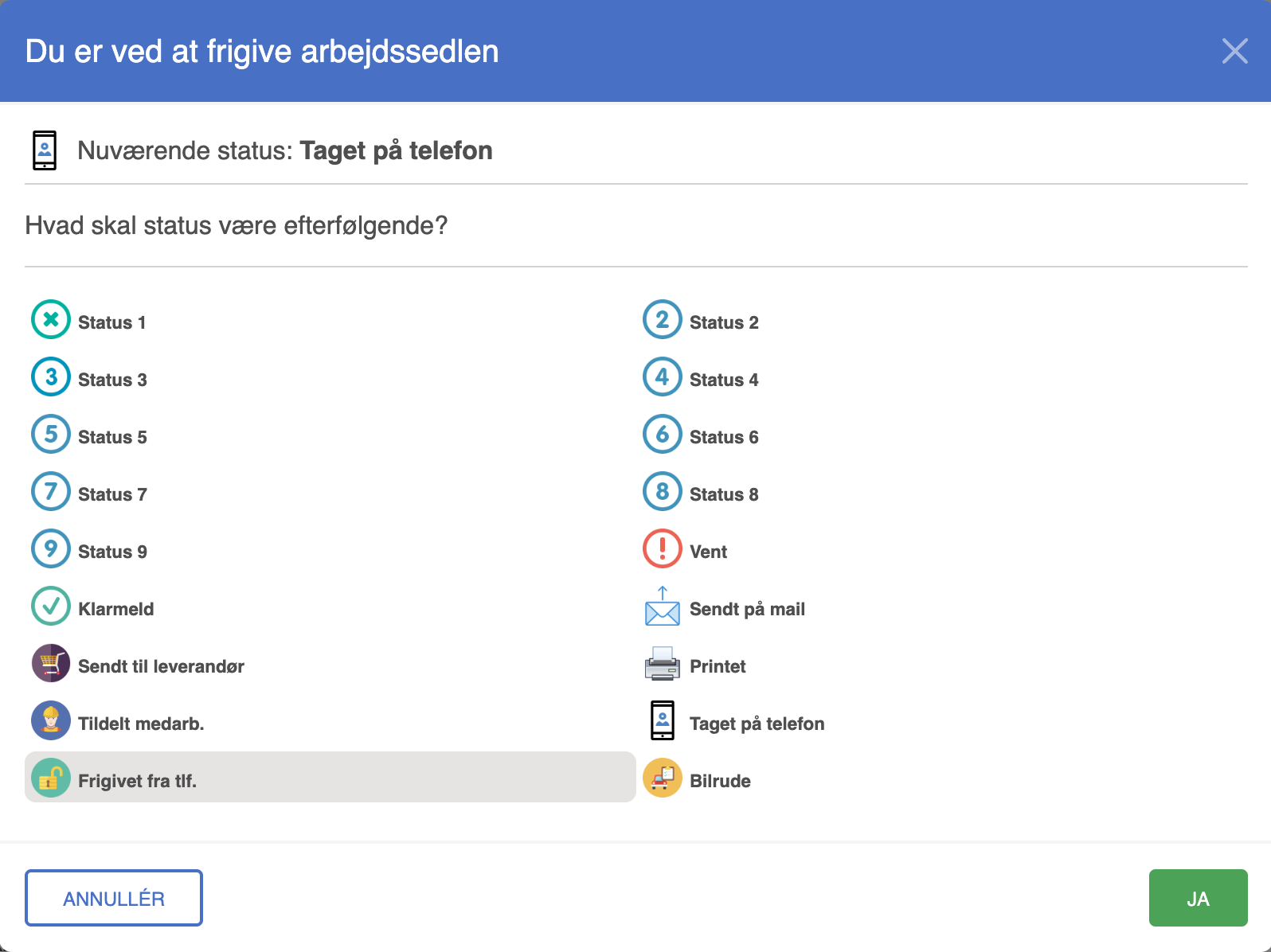Click the red exclamation Vent icon
The image size is (1271, 952).
click(x=663, y=549)
